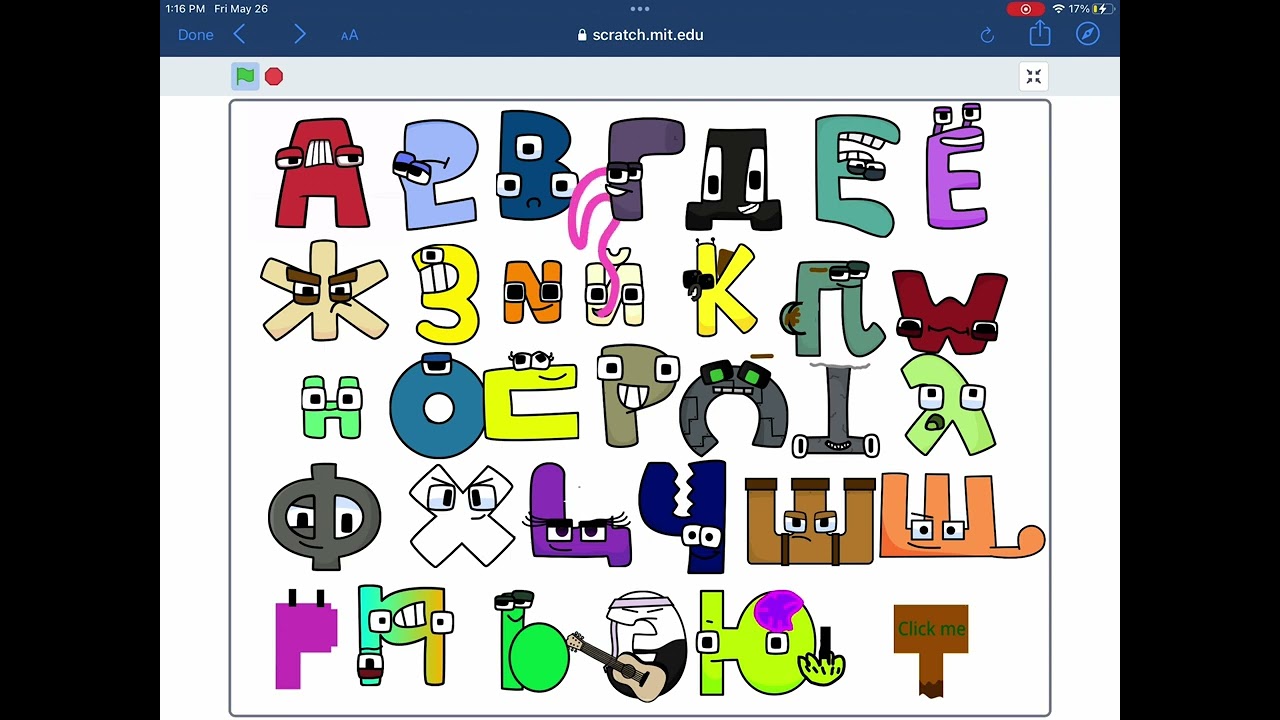Click the olive letter Р character
The image size is (1280, 720).
coord(636,395)
